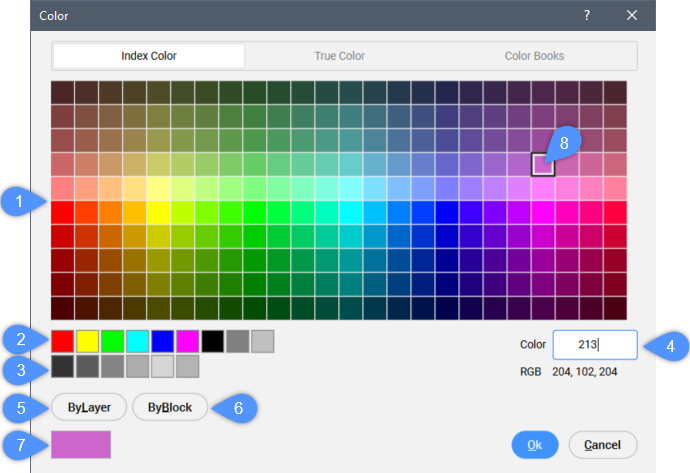Image resolution: width=690 pixels, height=473 pixels.
Task: Click the Color index input field
Action: [594, 345]
